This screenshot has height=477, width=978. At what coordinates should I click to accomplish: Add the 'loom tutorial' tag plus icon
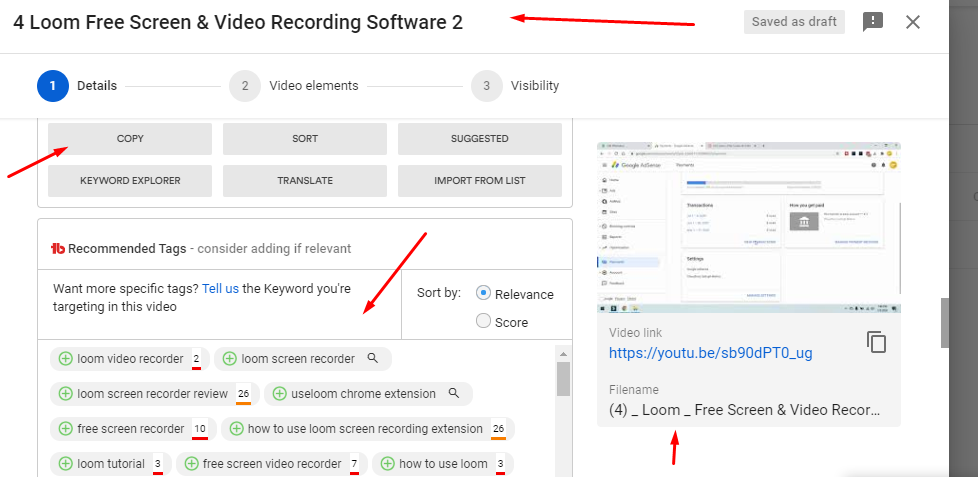coord(65,464)
